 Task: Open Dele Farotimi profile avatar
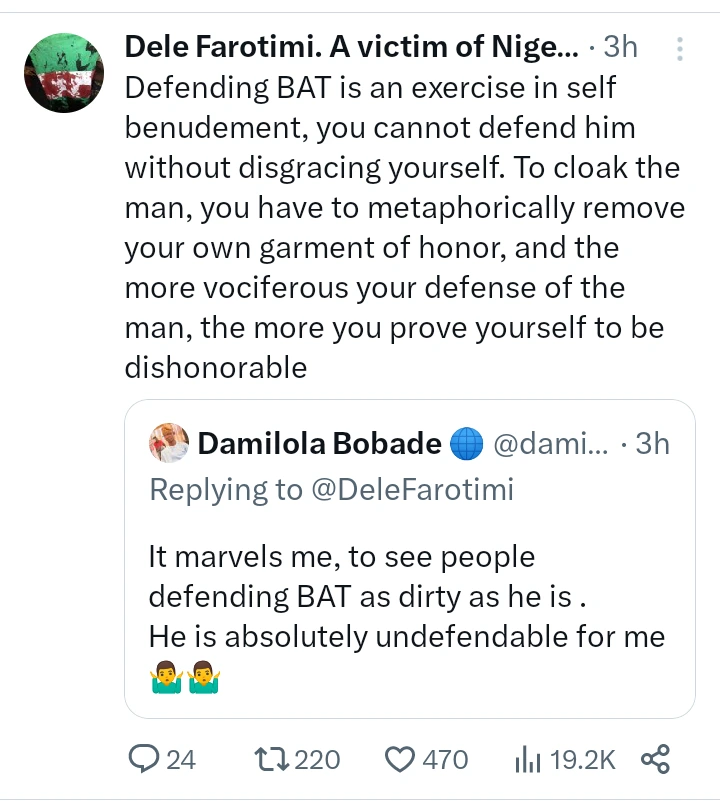[64, 73]
